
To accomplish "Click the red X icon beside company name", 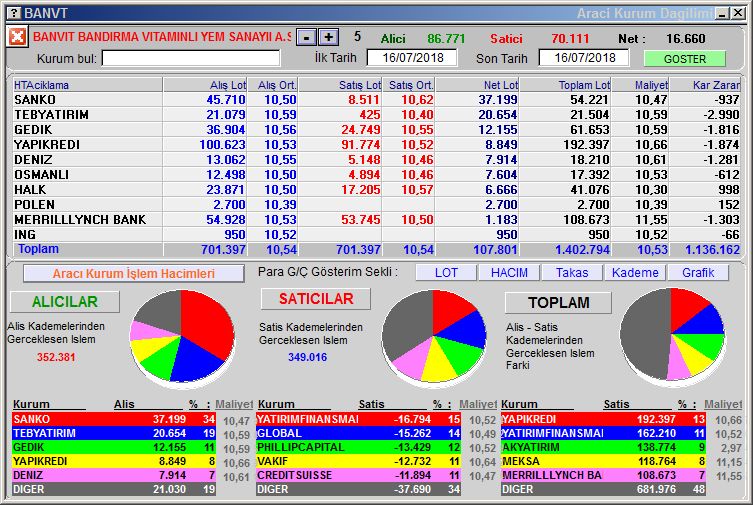I will (x=17, y=37).
